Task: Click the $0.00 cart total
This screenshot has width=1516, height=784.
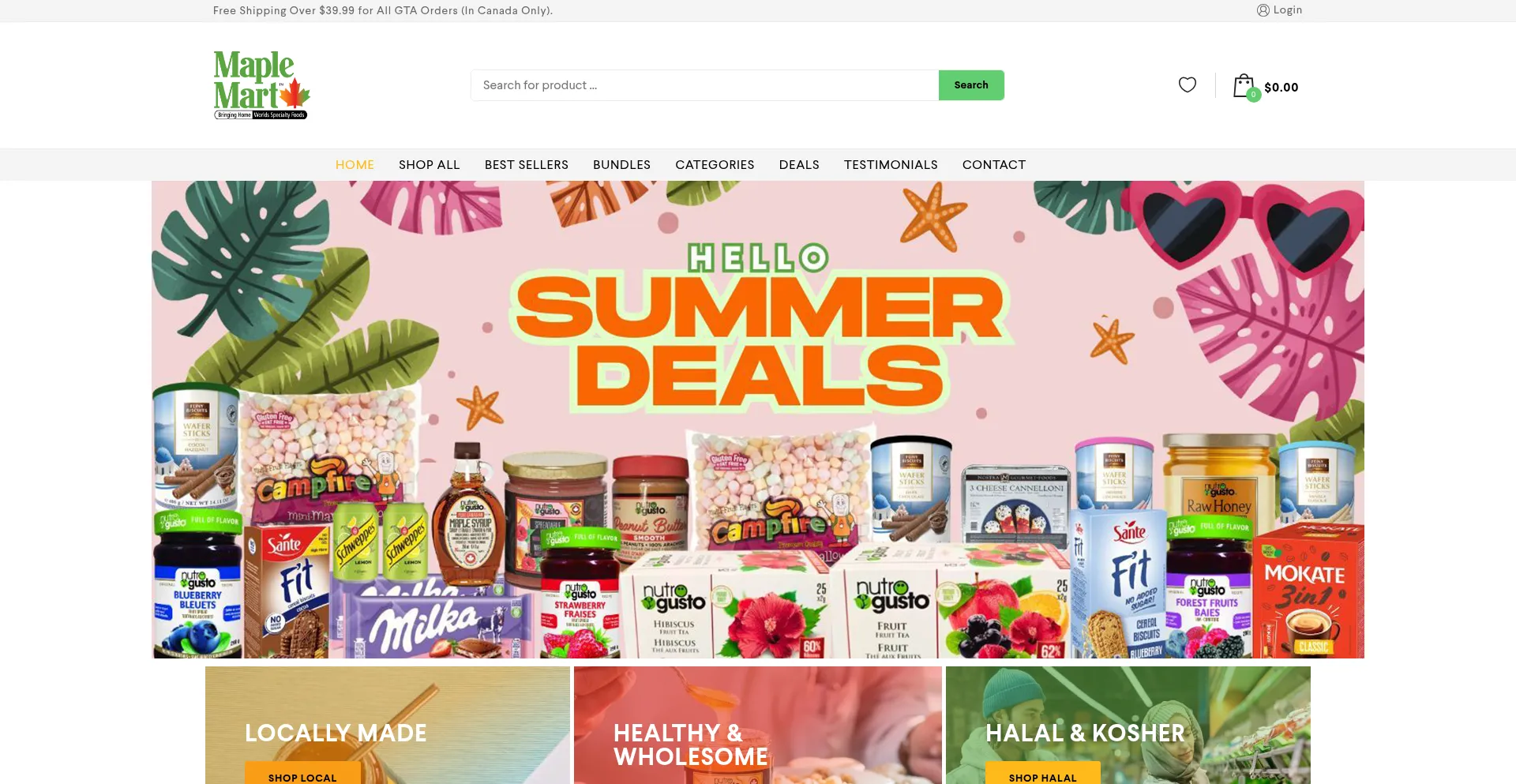Action: pos(1281,88)
